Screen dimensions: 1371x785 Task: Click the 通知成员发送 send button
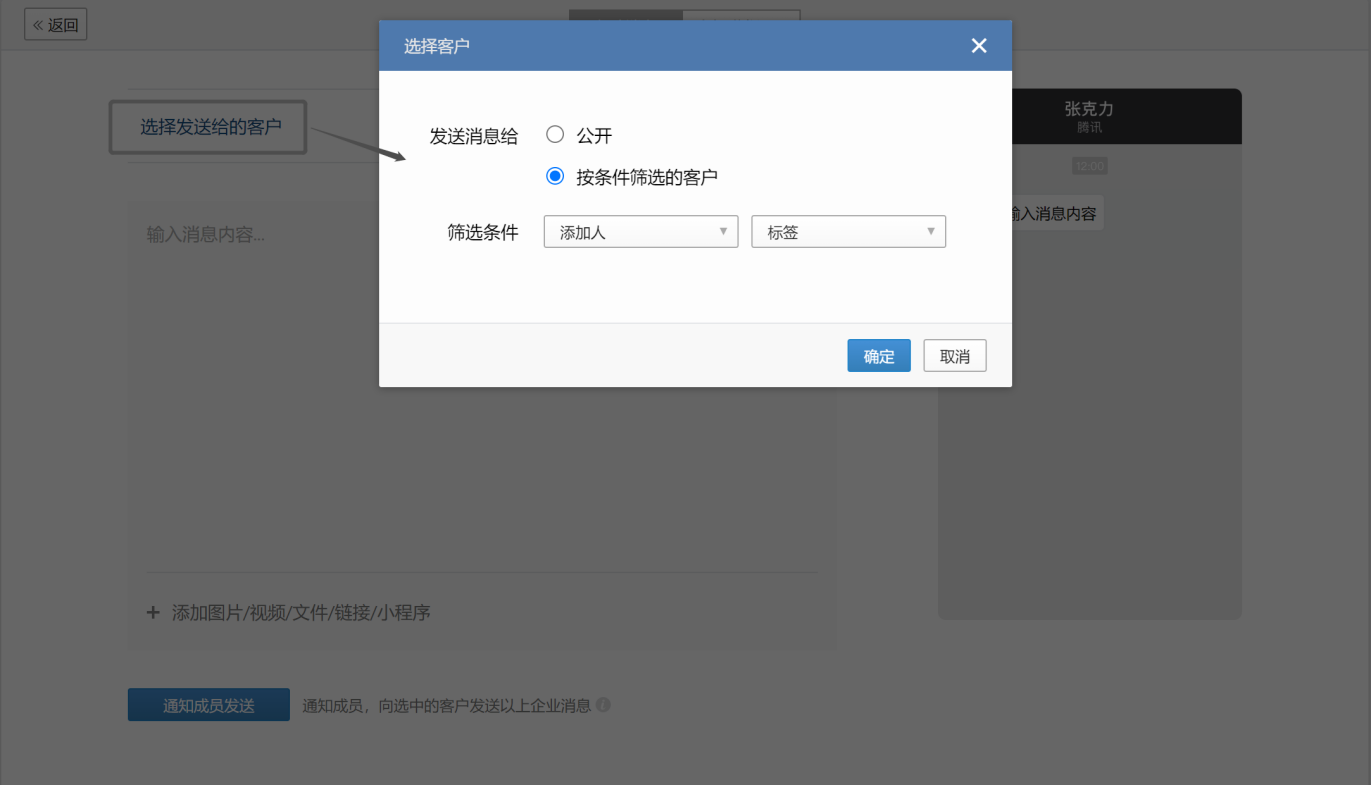coord(208,705)
